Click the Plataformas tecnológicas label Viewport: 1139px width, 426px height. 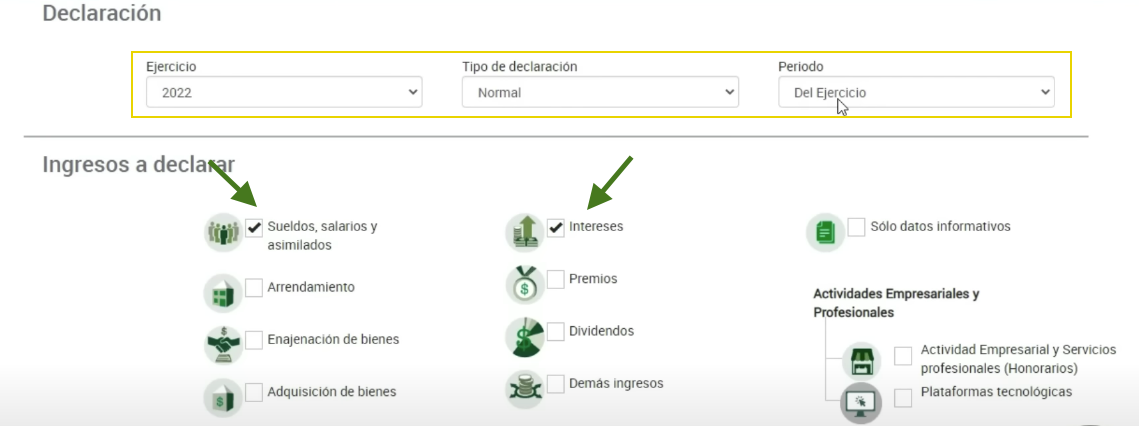pos(996,392)
